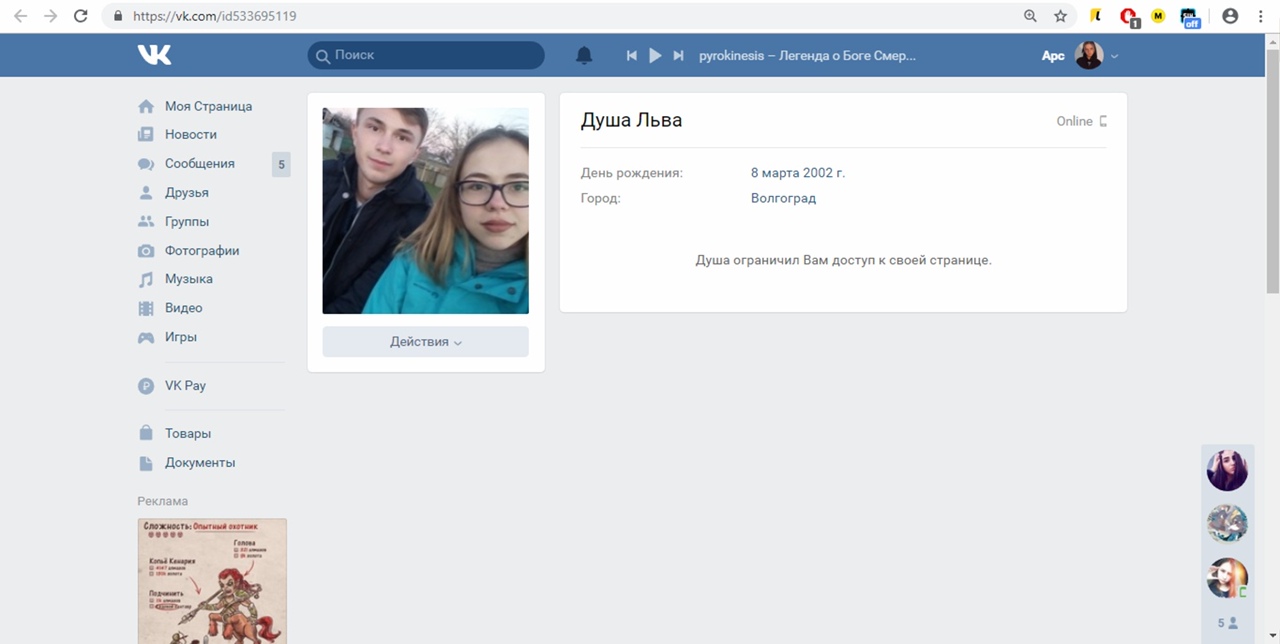Open account menu next to Арс

click(1096, 56)
